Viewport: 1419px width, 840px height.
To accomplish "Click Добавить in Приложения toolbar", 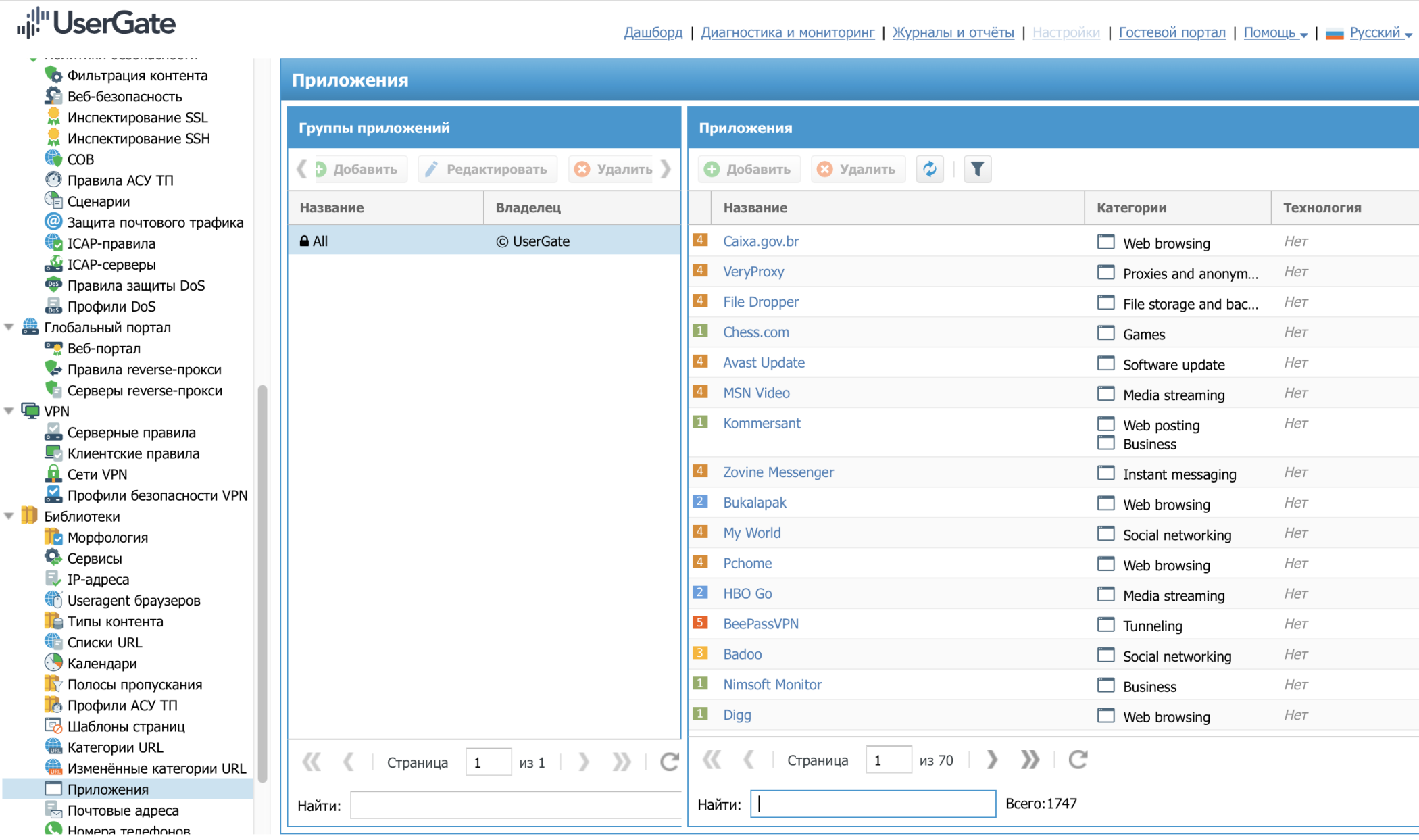I will pyautogui.click(x=748, y=169).
